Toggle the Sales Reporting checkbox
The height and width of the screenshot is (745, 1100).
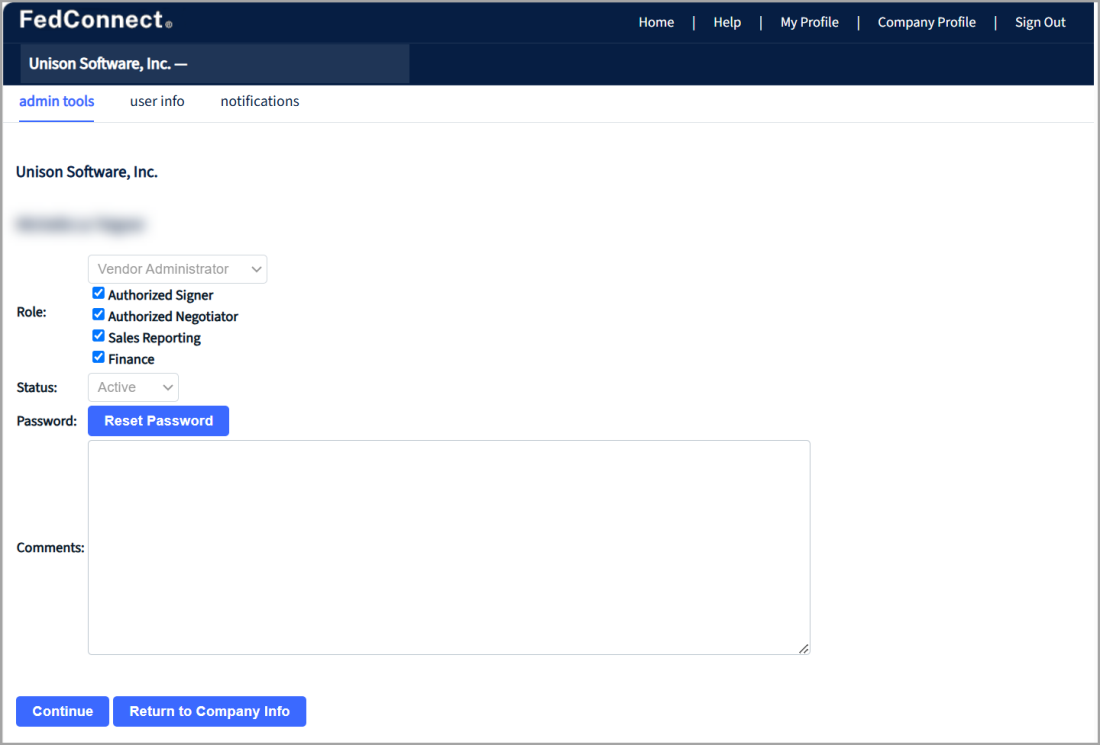(98, 336)
